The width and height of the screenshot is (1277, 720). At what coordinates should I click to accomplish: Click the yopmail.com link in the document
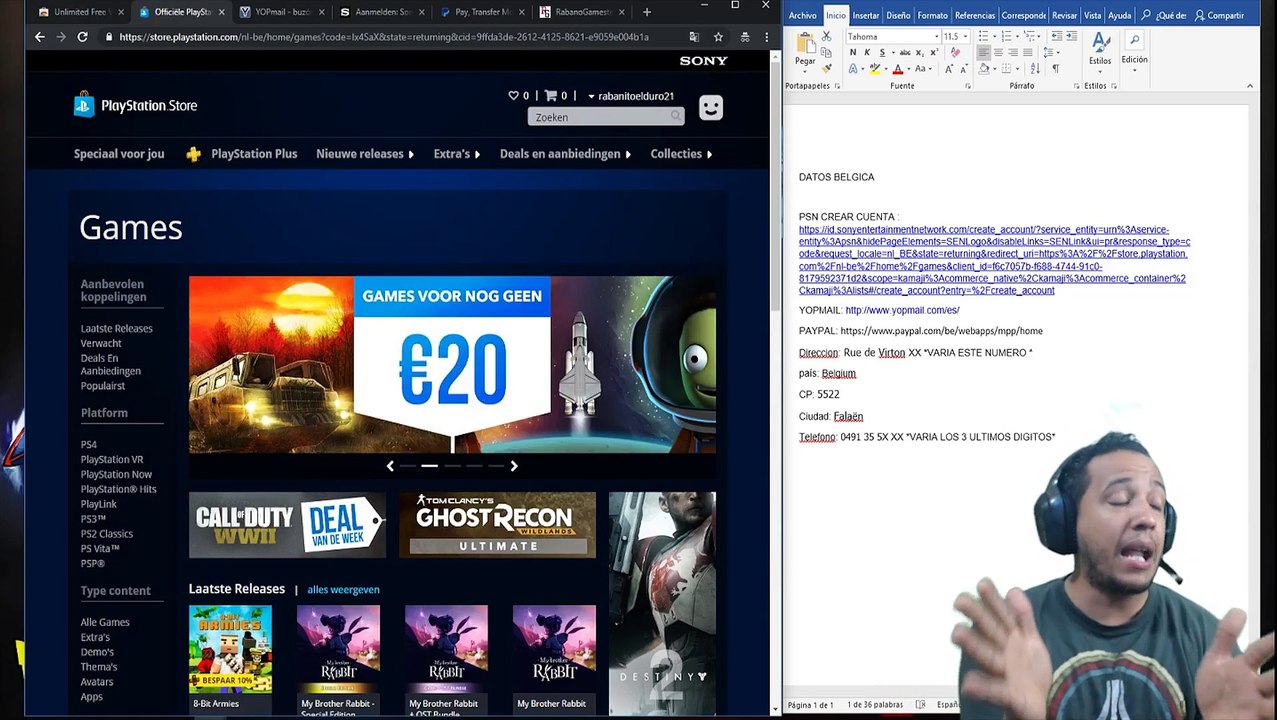pos(902,310)
